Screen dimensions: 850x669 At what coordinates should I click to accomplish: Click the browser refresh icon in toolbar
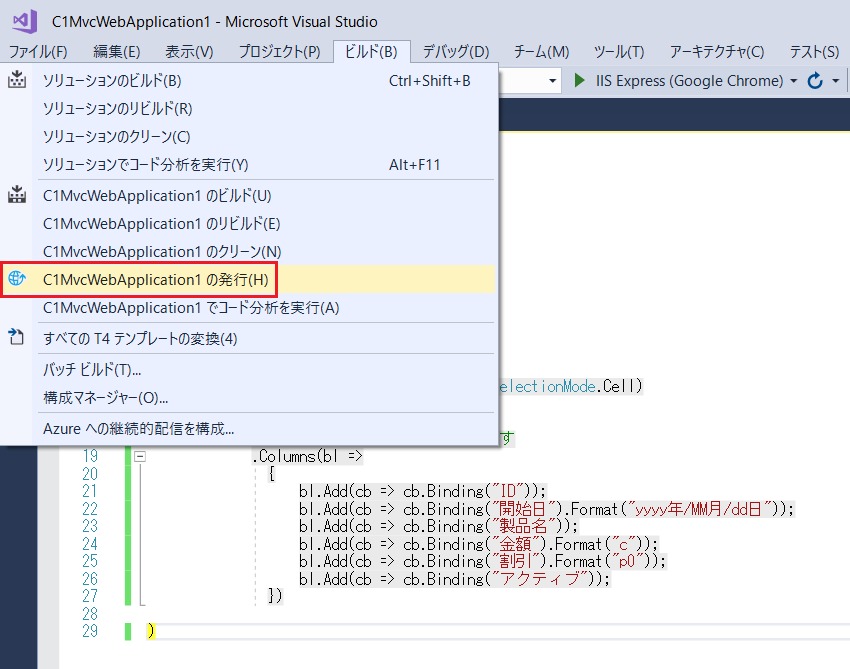tap(815, 81)
